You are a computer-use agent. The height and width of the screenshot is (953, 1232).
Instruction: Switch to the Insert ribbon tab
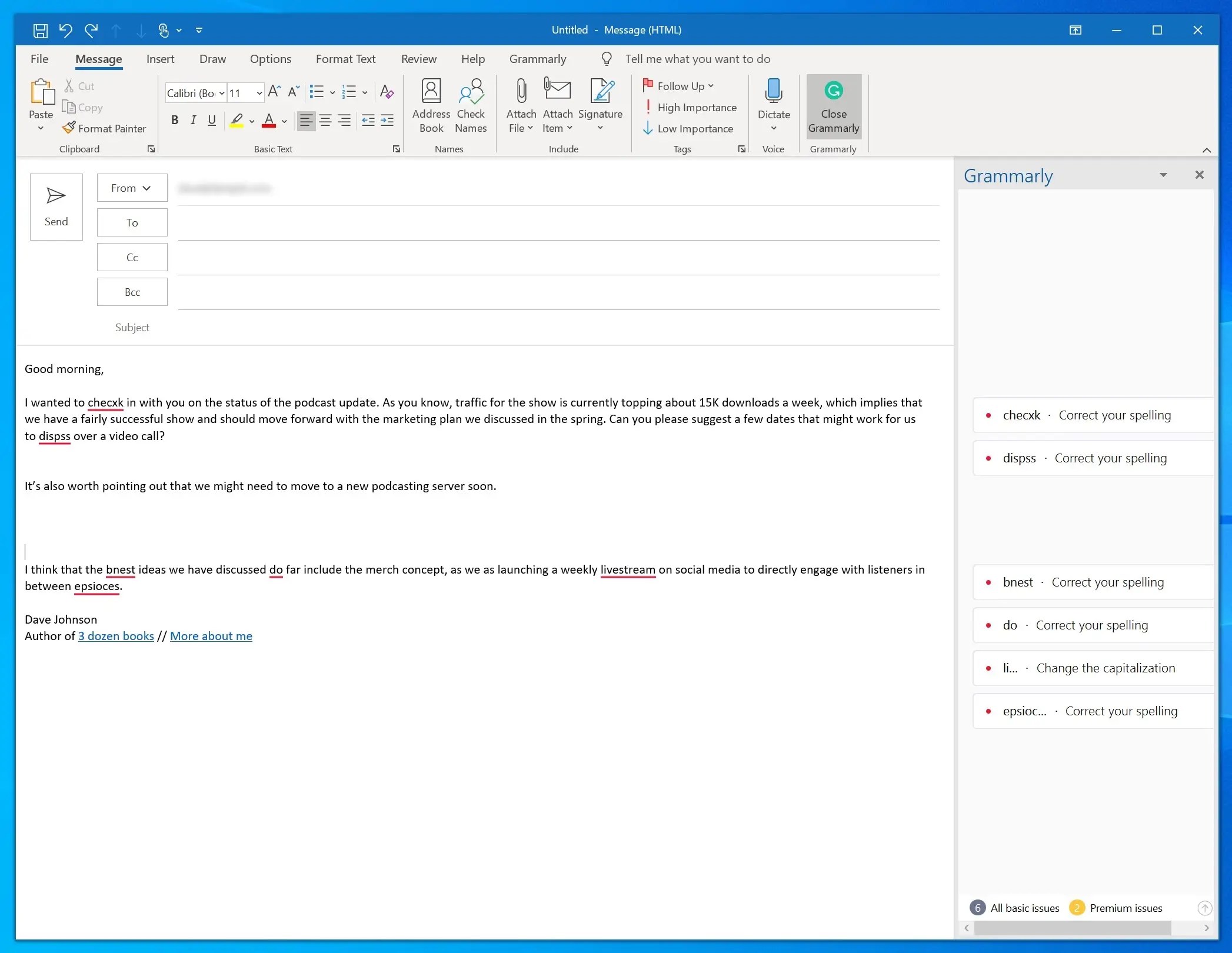160,59
